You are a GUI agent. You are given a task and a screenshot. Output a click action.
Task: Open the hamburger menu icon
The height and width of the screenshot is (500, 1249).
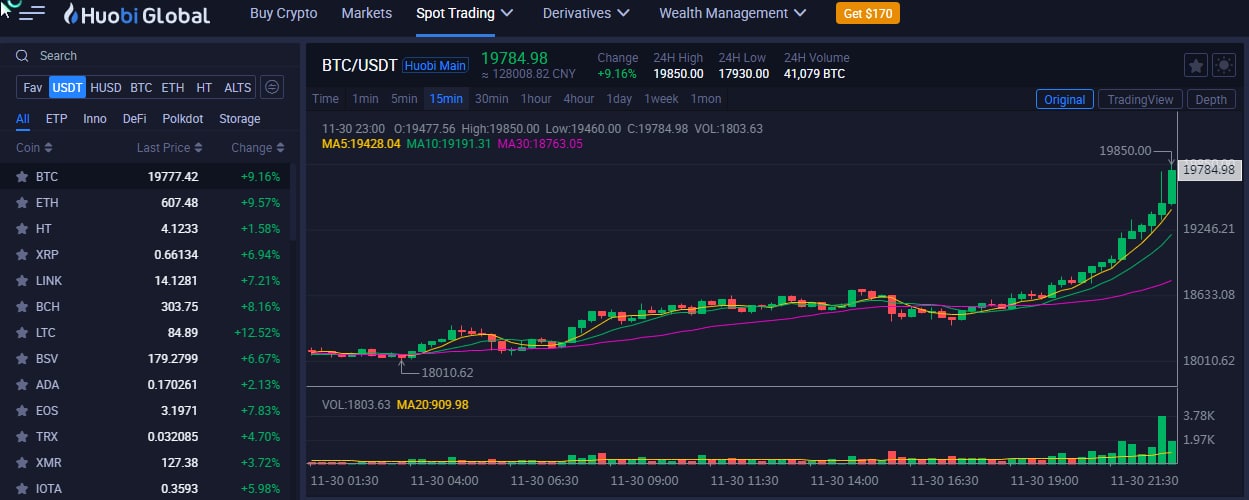32,13
